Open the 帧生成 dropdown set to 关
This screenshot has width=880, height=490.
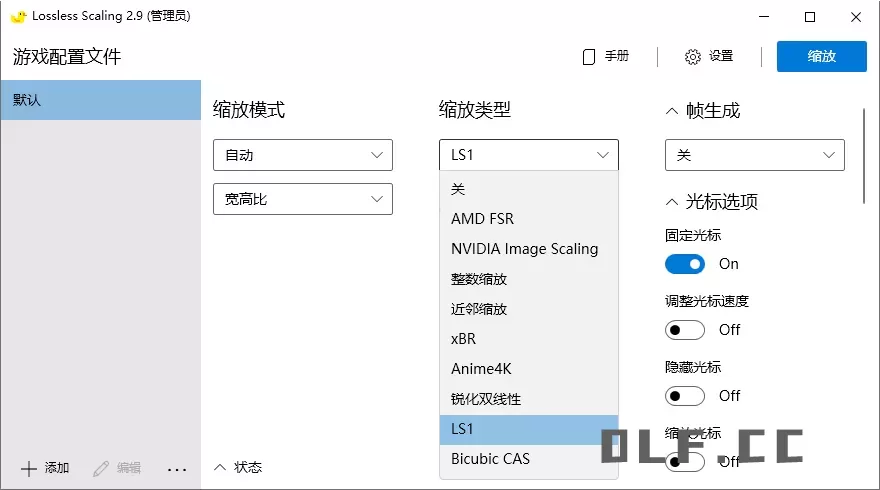tap(754, 155)
